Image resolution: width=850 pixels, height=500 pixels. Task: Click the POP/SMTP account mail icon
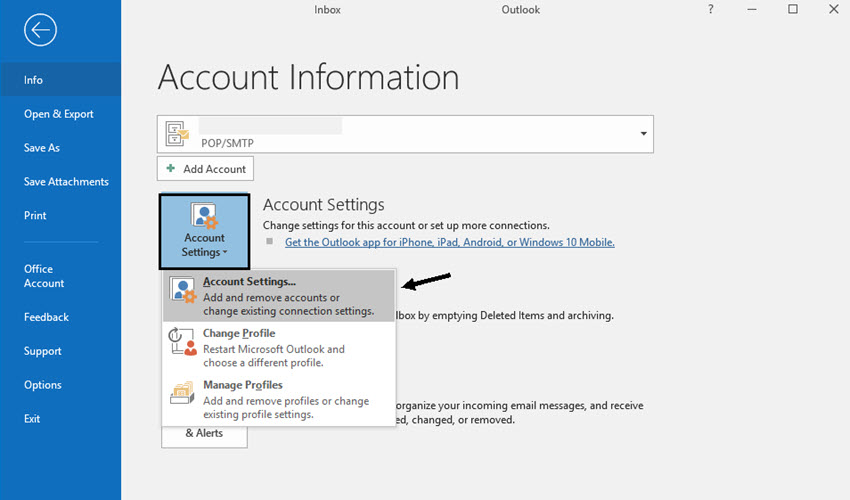178,133
